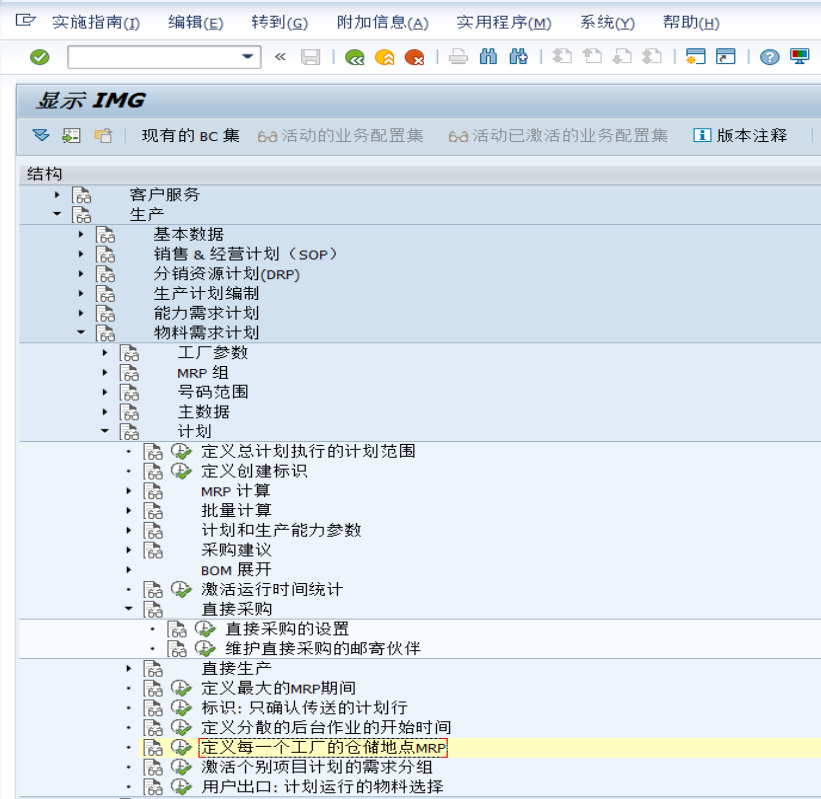821x799 pixels.
Task: Click the 版本注释 button
Action: [x=740, y=136]
